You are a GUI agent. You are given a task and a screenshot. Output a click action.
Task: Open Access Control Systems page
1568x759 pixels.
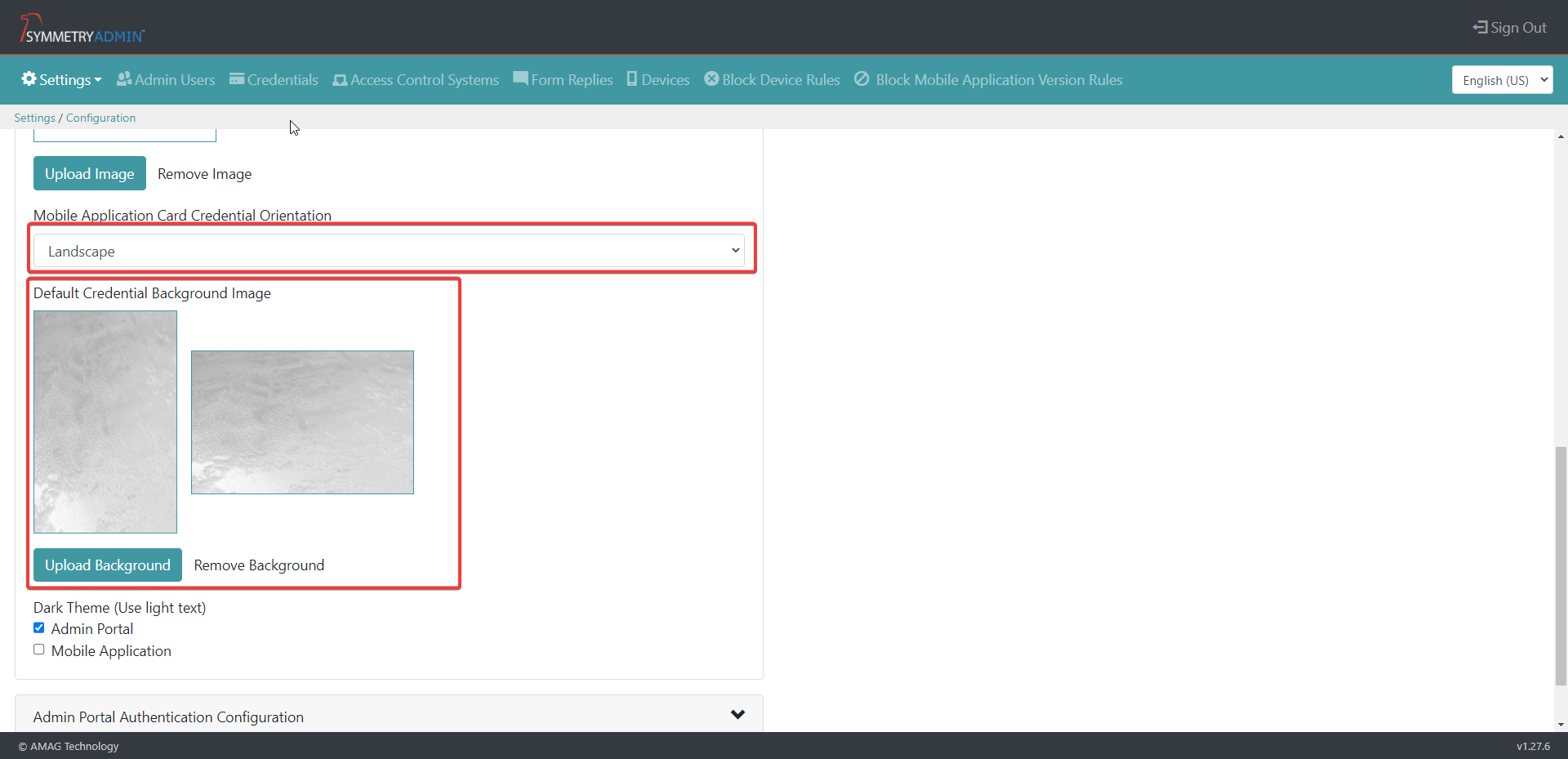pos(416,79)
